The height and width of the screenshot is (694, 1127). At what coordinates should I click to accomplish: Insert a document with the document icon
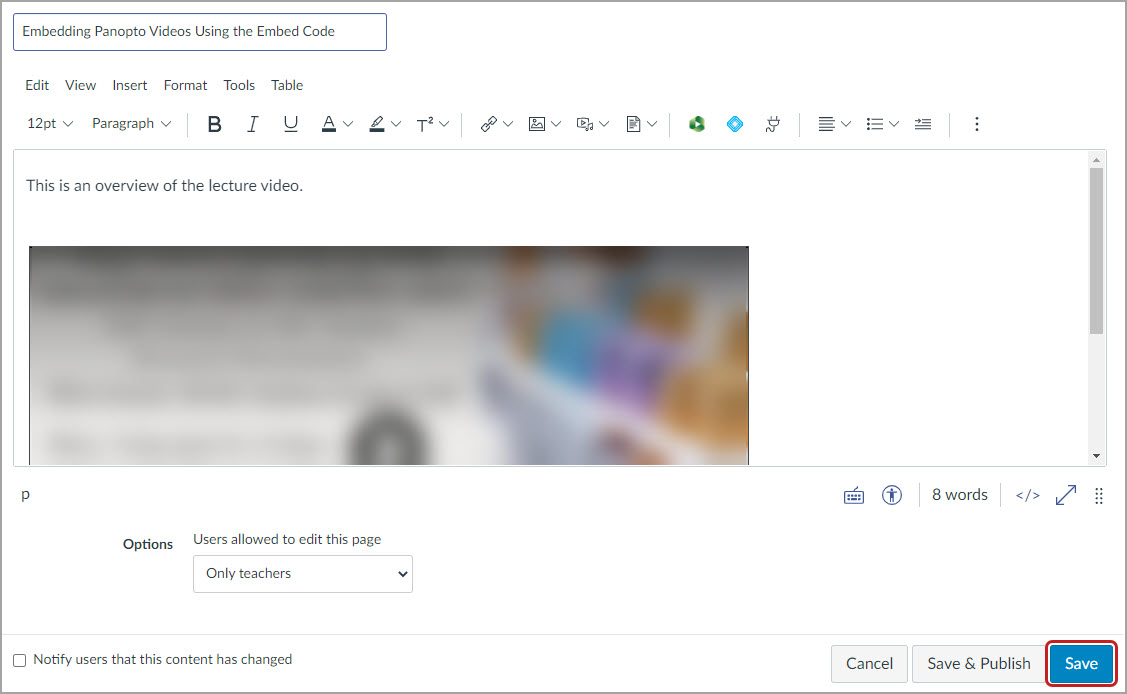point(633,124)
